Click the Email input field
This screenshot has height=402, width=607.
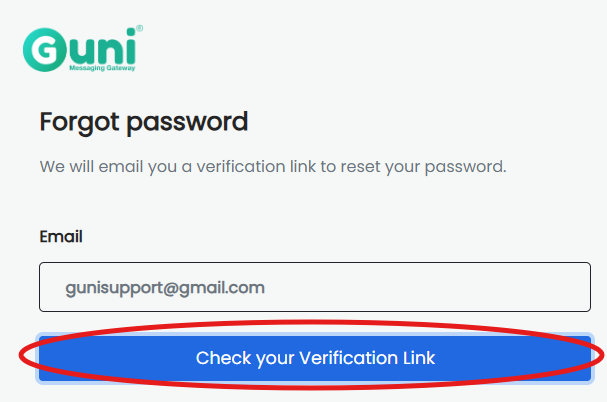pyautogui.click(x=315, y=287)
